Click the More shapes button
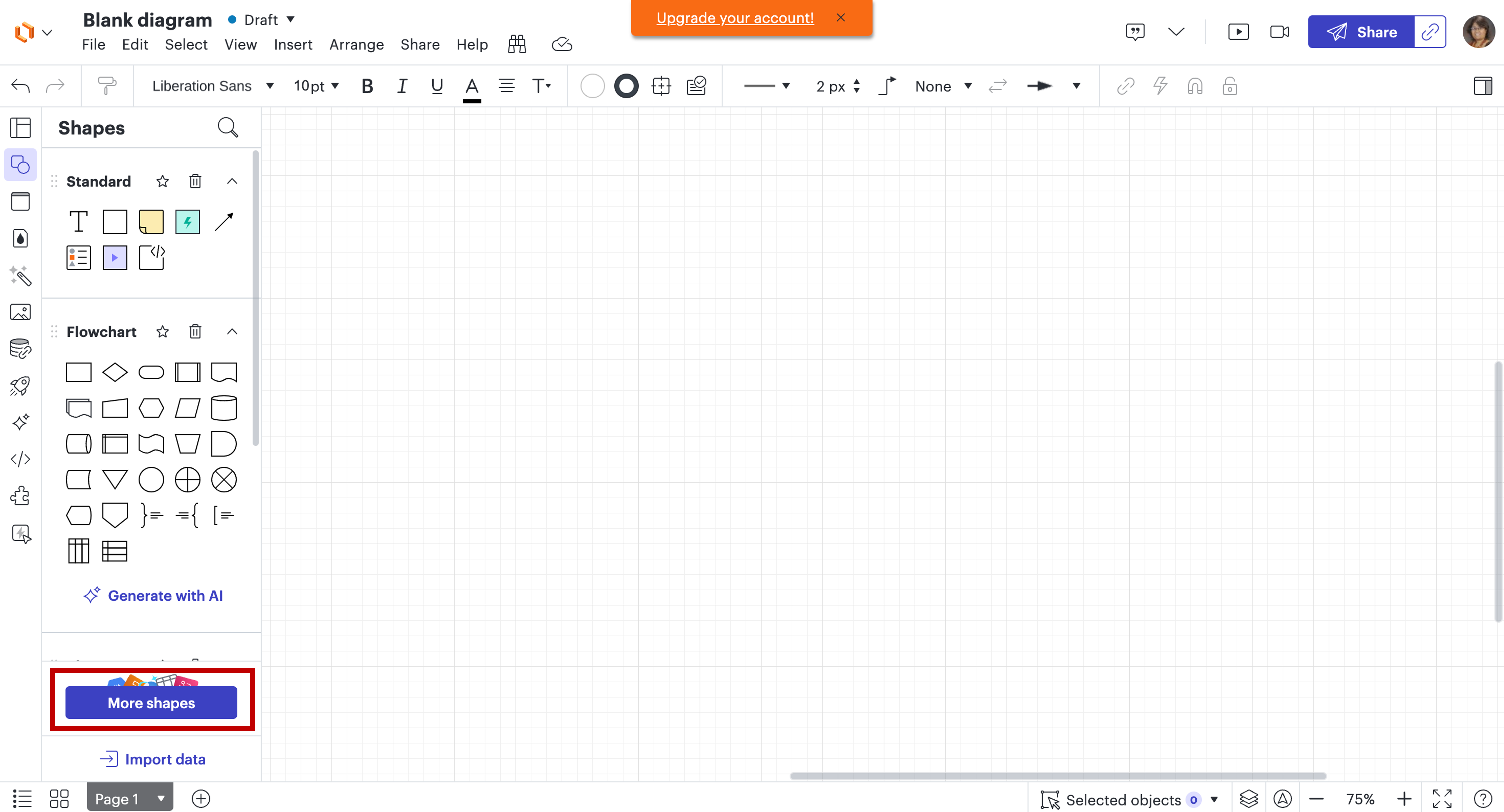The height and width of the screenshot is (812, 1504). pos(151,703)
